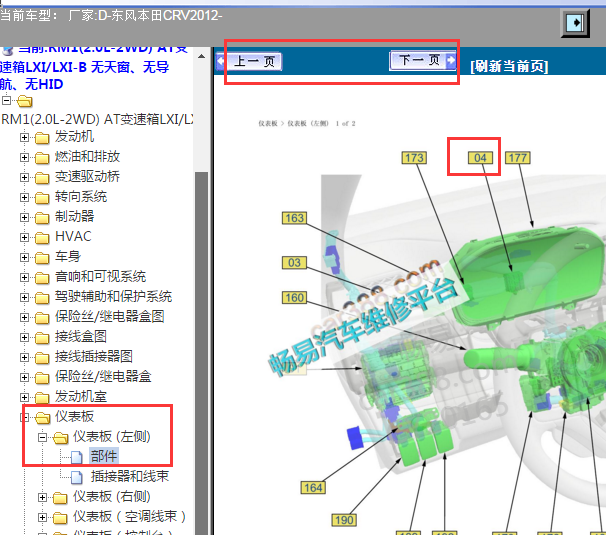Click the 仪表板 > 仪表板 (左侧) breadcrumb text
Image resolution: width=606 pixels, height=535 pixels.
(x=293, y=123)
